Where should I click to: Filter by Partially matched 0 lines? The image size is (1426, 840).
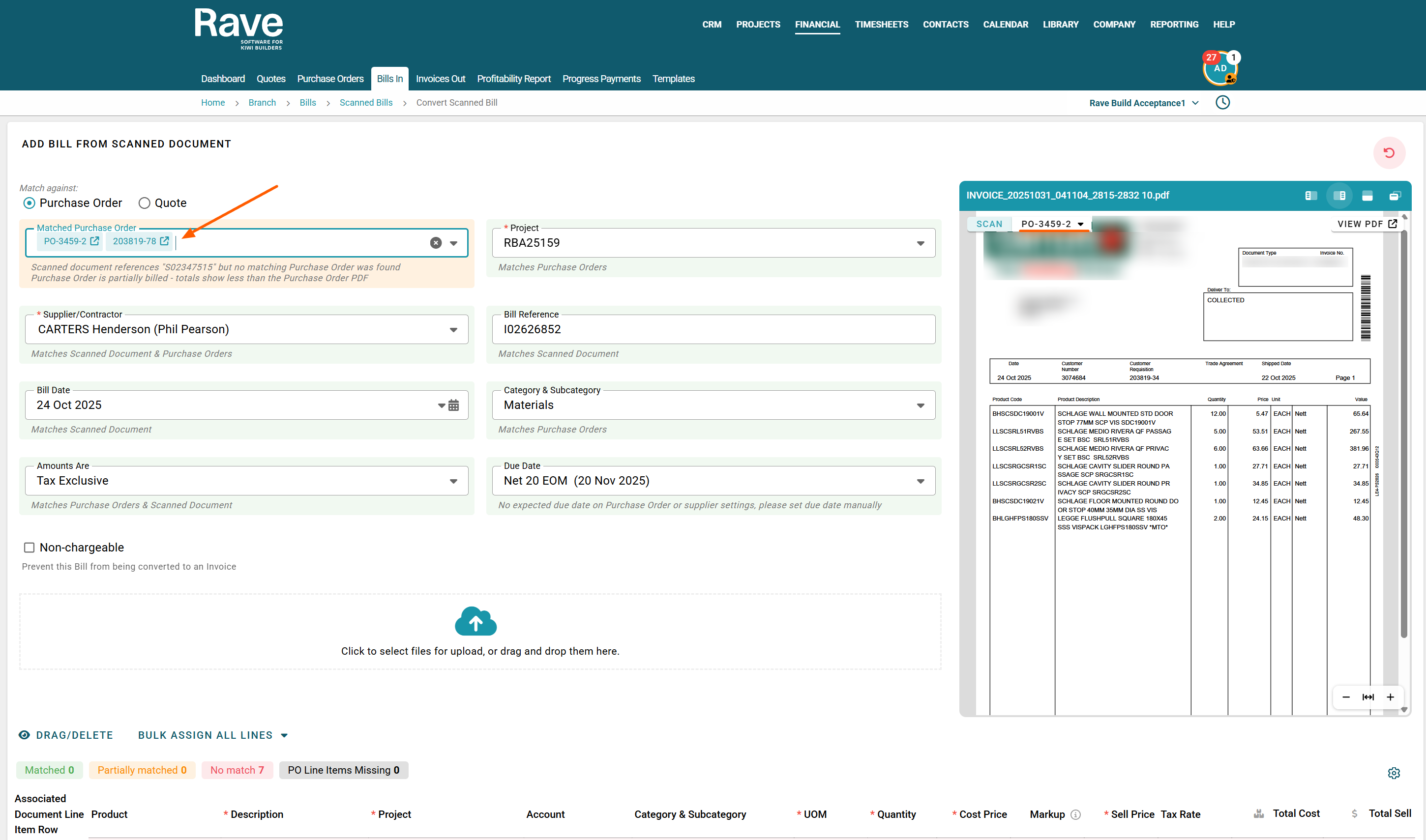(x=142, y=770)
